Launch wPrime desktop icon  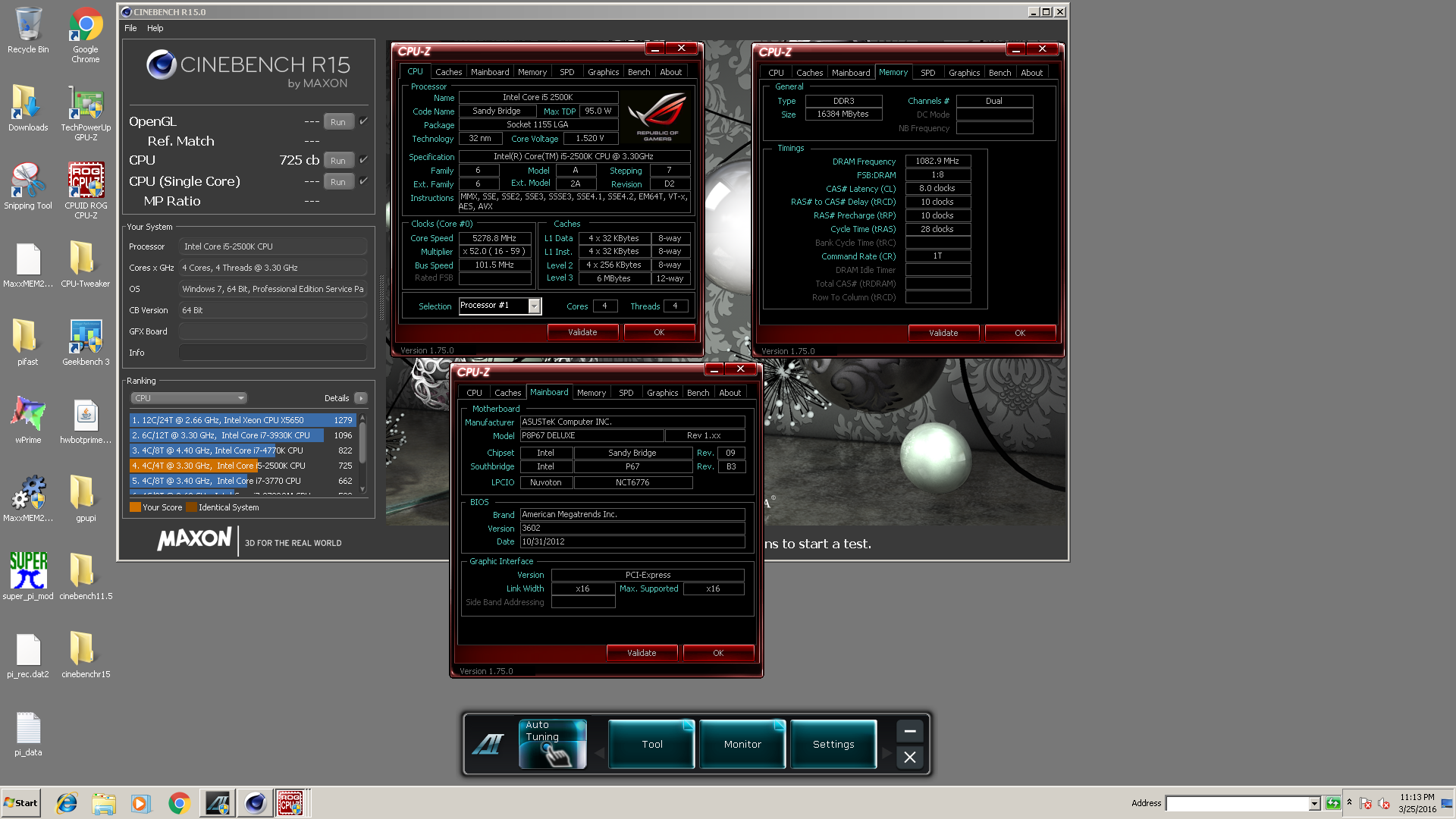[28, 421]
